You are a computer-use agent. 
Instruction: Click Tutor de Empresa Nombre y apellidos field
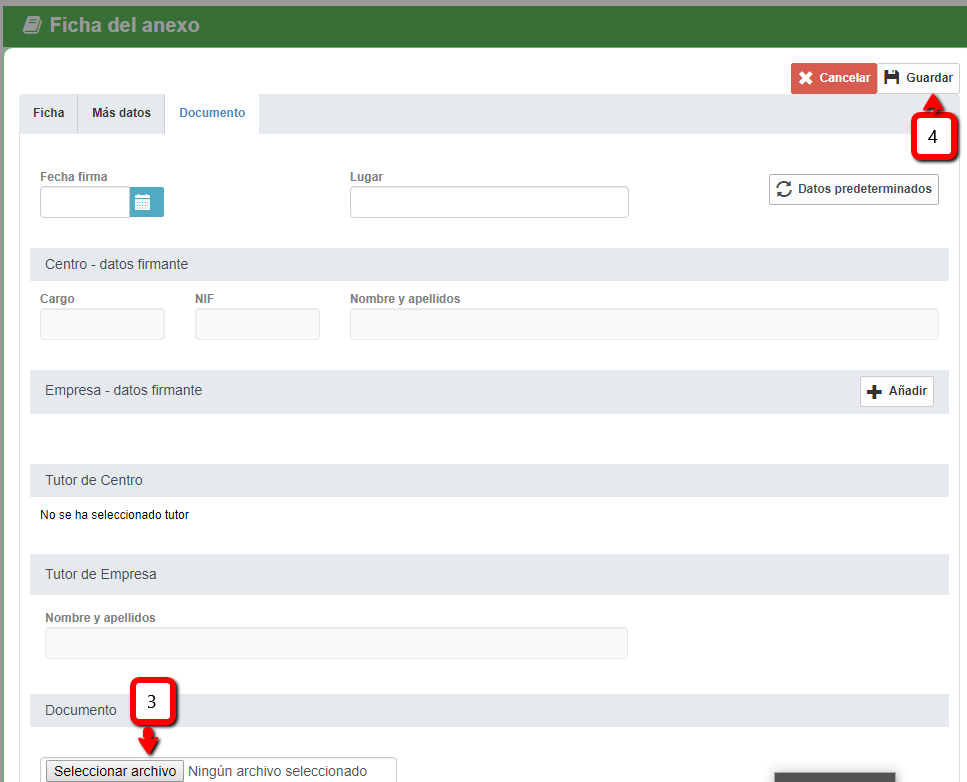(x=336, y=643)
